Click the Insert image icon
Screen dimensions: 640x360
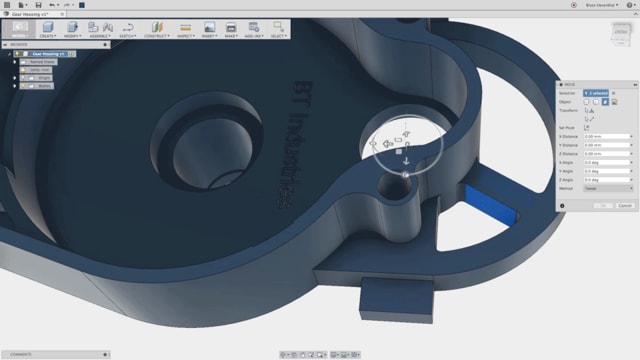coord(209,27)
